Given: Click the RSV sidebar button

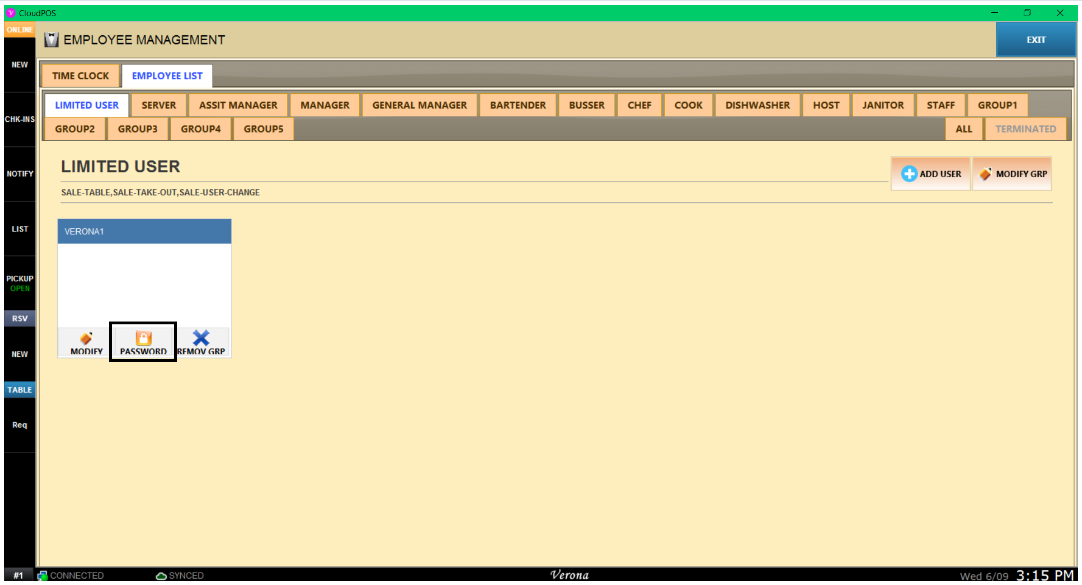Looking at the screenshot, I should point(19,319).
